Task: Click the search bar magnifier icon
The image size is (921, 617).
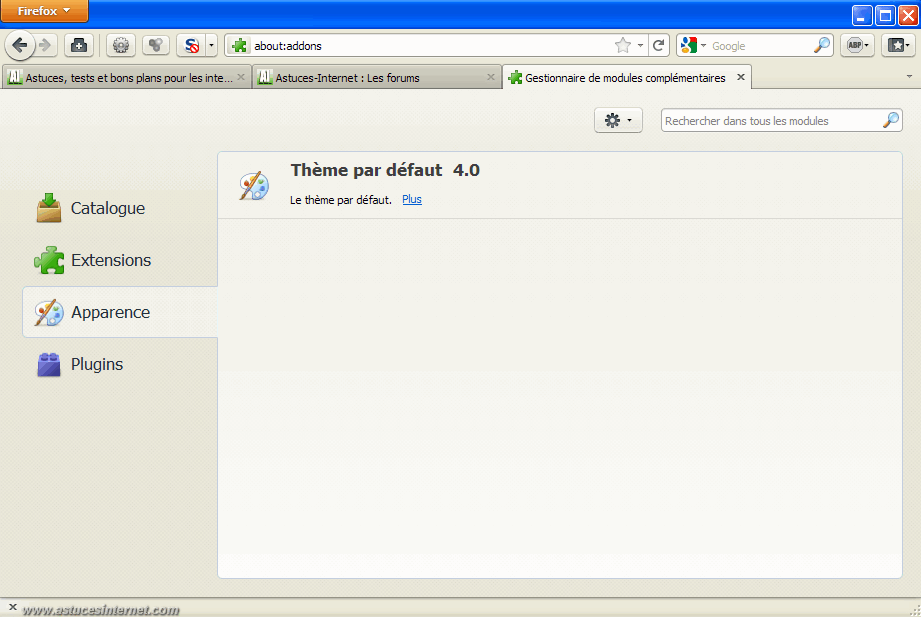Action: point(822,45)
